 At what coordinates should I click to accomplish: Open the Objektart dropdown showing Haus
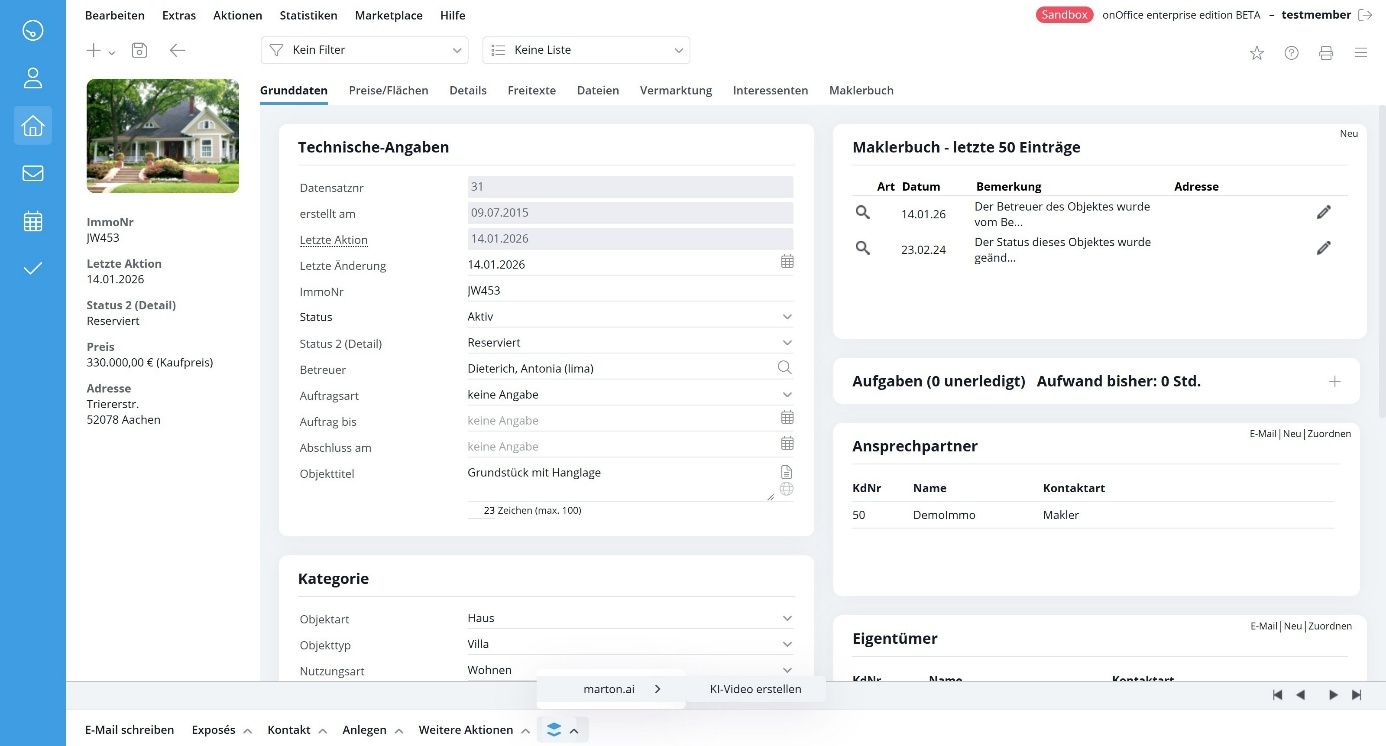[787, 618]
